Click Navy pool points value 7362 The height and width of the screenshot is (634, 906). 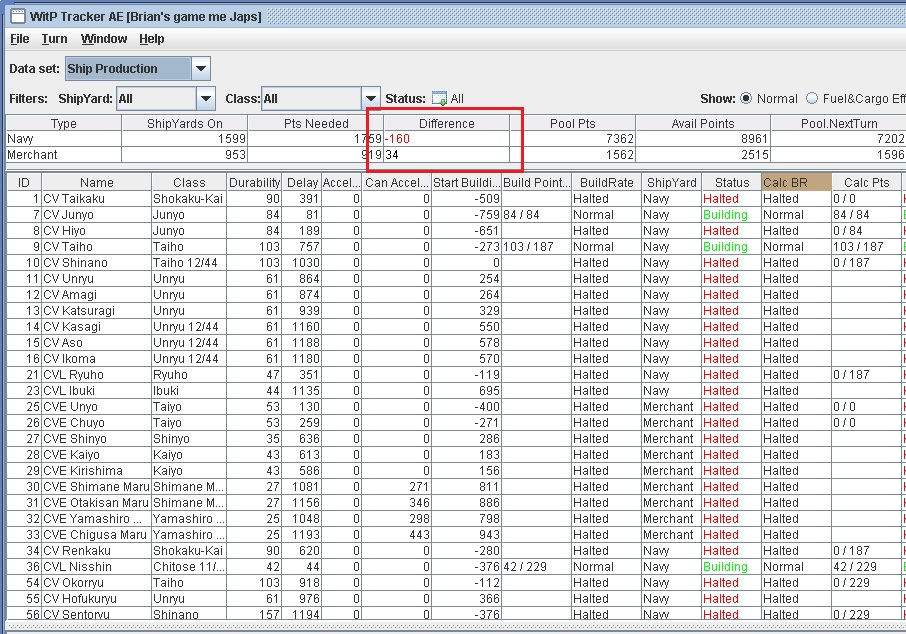click(x=619, y=139)
